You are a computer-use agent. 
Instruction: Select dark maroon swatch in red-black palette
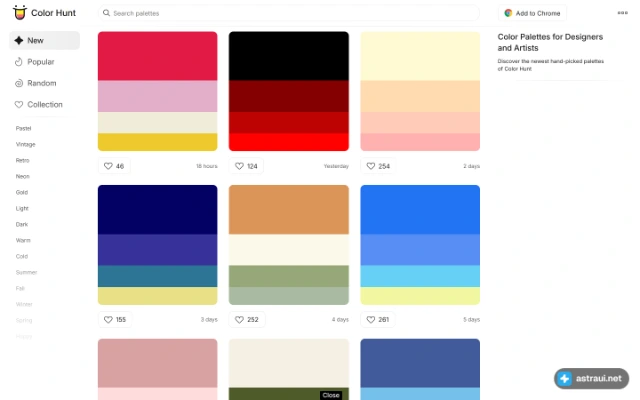pyautogui.click(x=289, y=96)
